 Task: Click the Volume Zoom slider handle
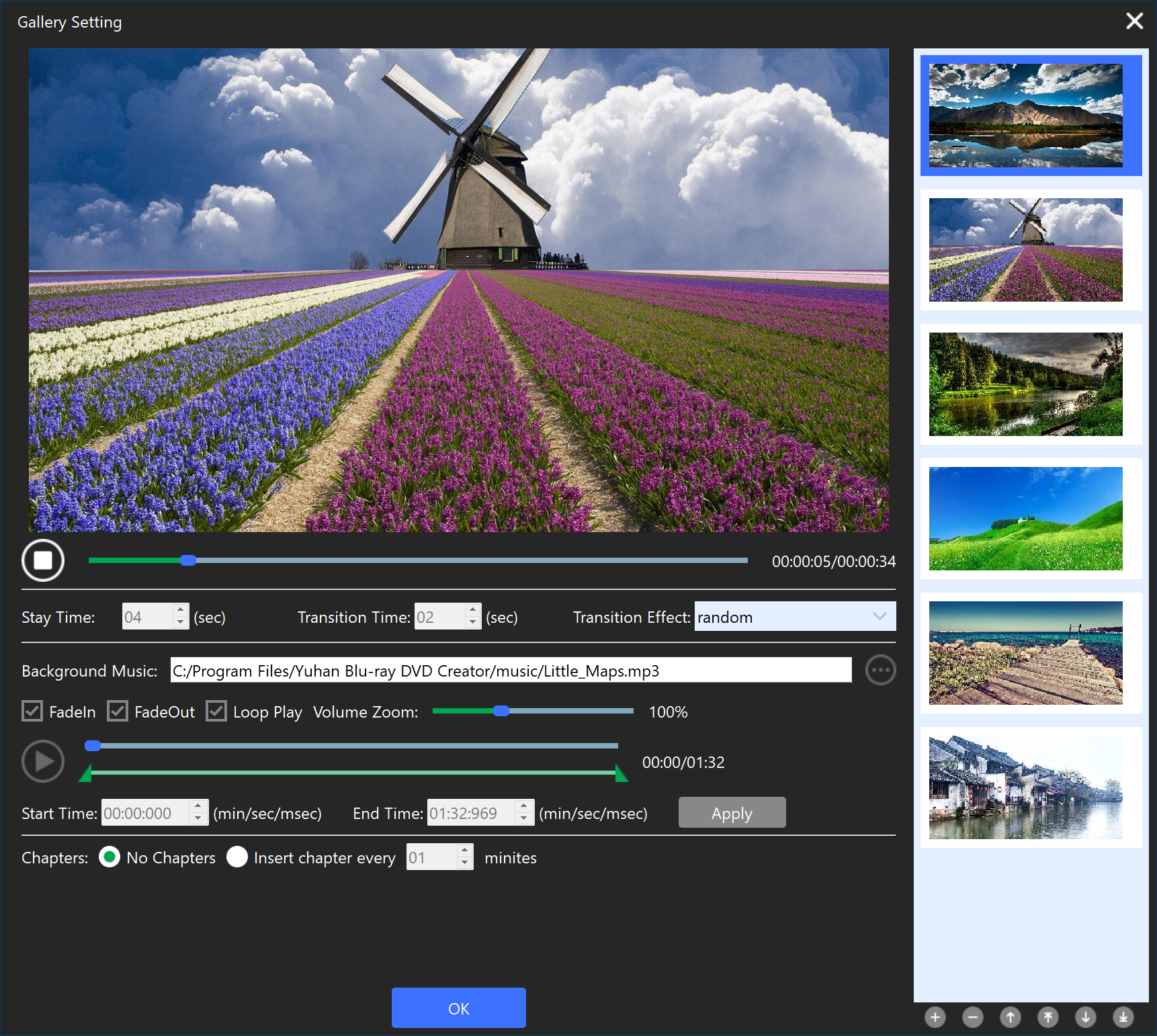501,711
